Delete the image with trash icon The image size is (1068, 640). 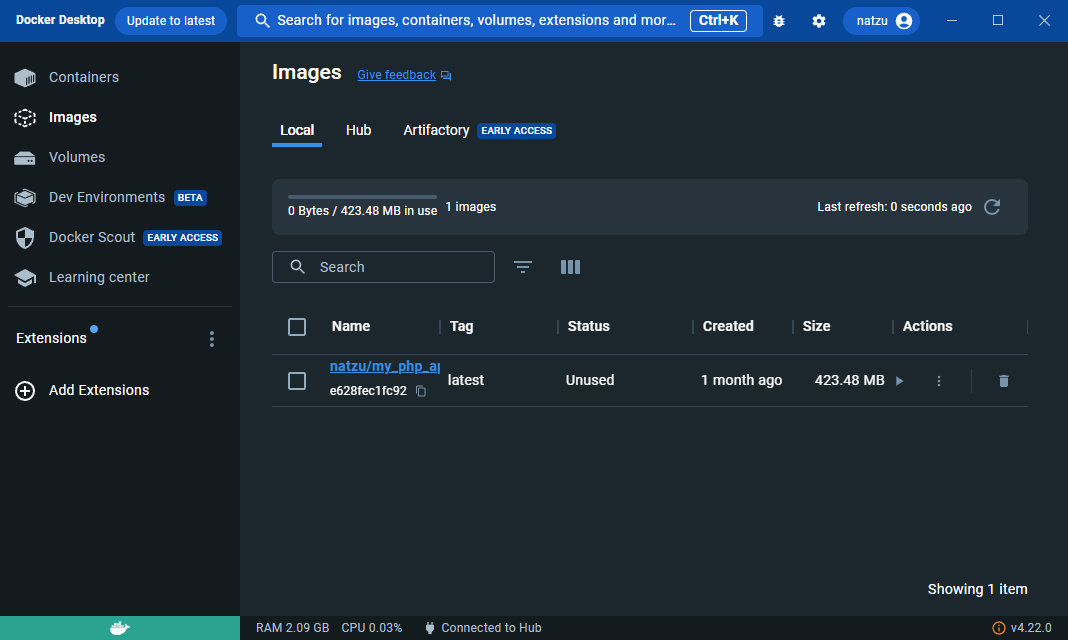pos(1003,381)
